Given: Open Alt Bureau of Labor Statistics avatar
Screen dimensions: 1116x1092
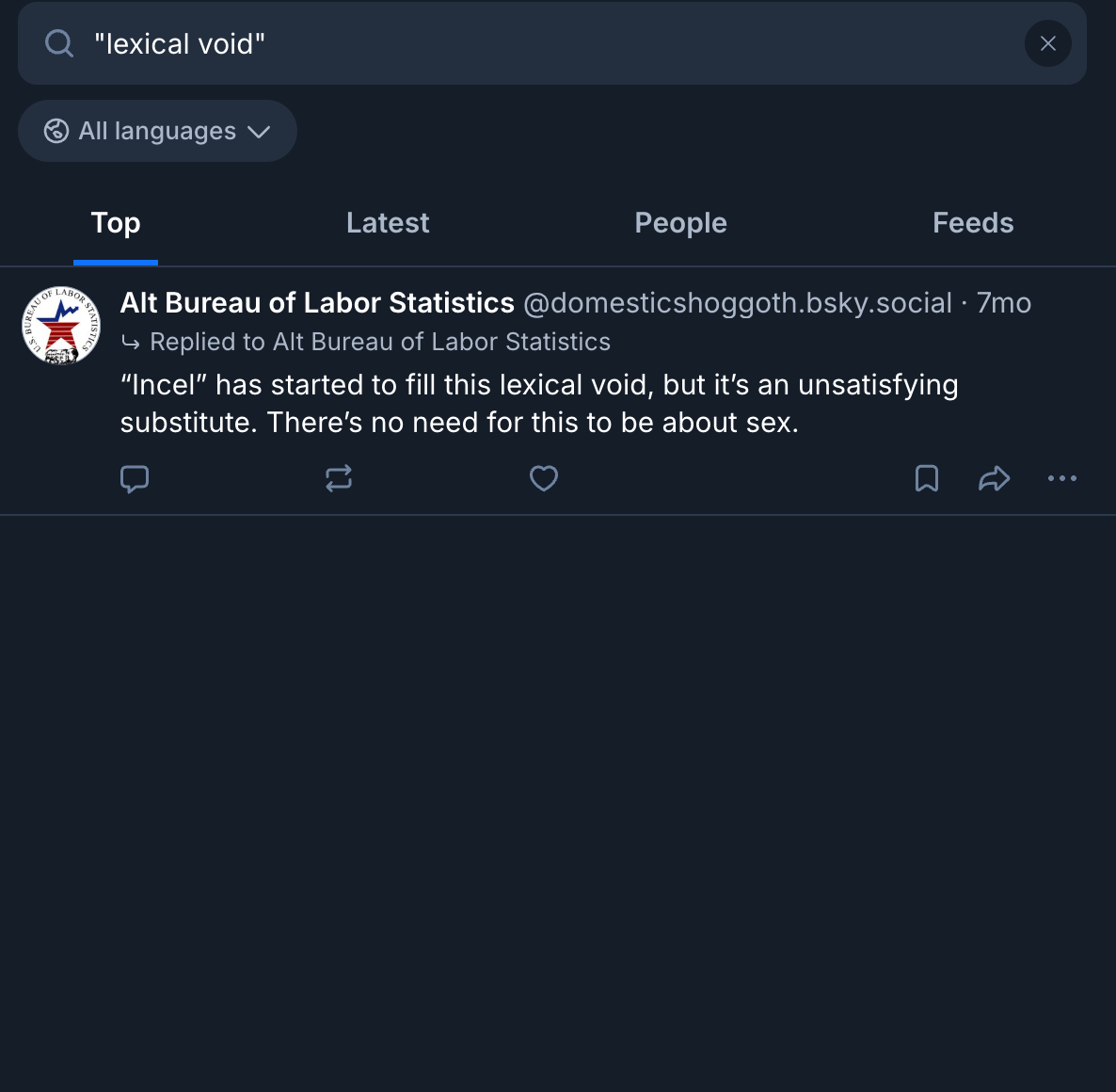Looking at the screenshot, I should click(61, 326).
